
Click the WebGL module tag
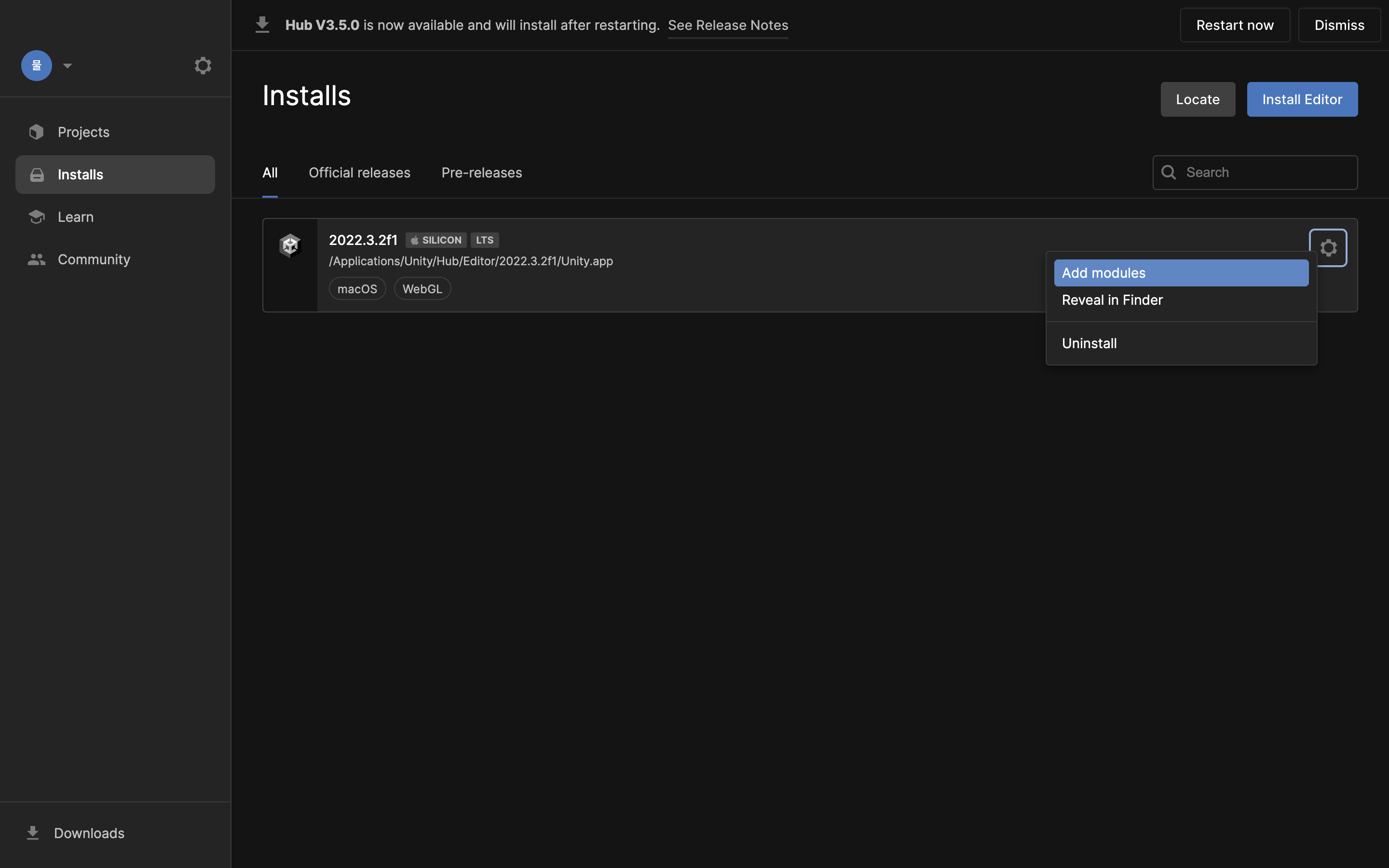[x=422, y=289]
